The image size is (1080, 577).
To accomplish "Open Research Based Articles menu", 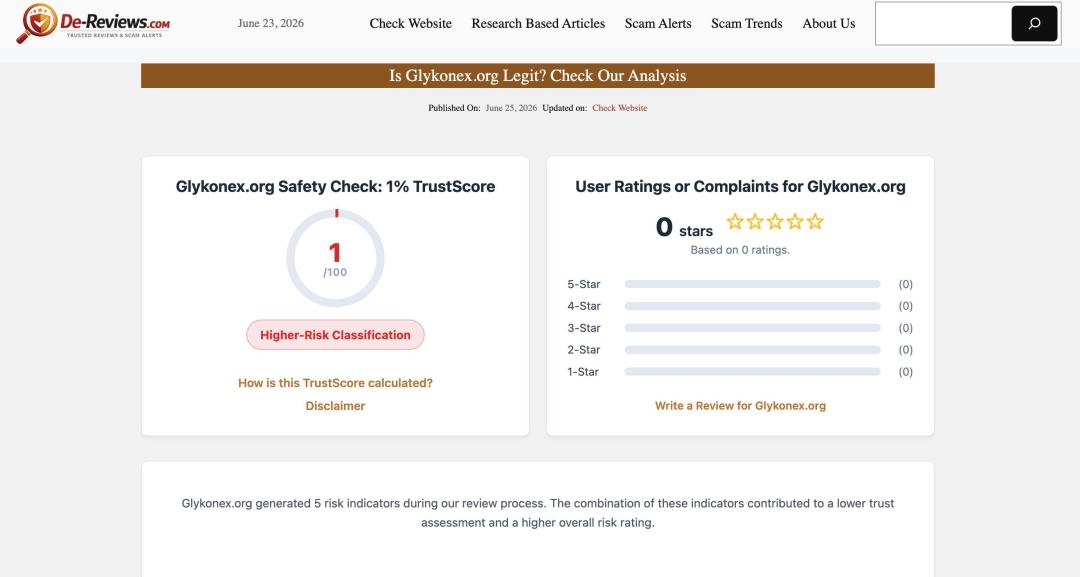I will (538, 23).
